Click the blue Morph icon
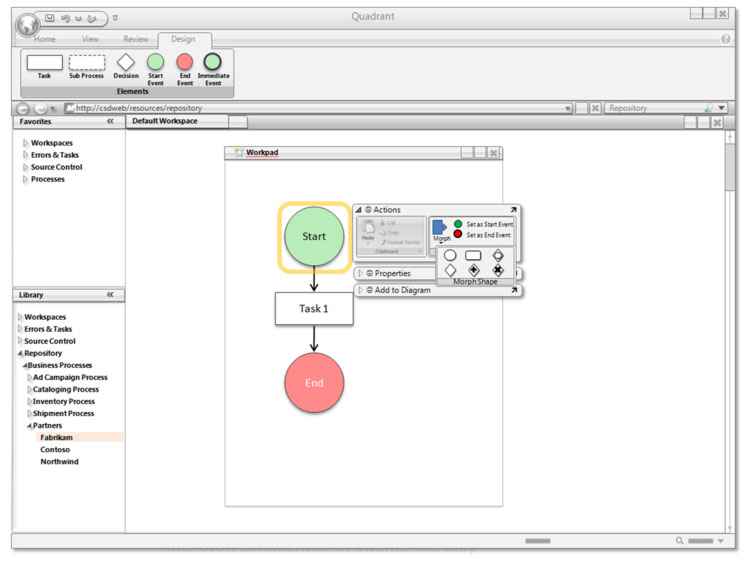This screenshot has height=561, width=750. [440, 228]
